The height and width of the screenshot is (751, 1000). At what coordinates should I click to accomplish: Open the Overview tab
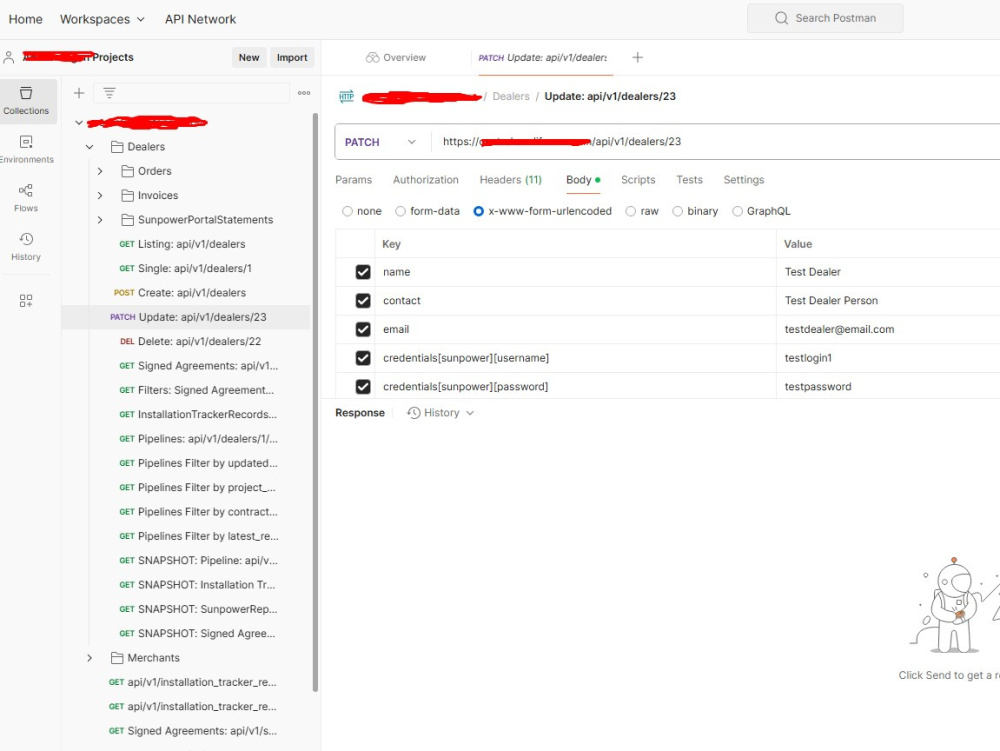(x=395, y=57)
